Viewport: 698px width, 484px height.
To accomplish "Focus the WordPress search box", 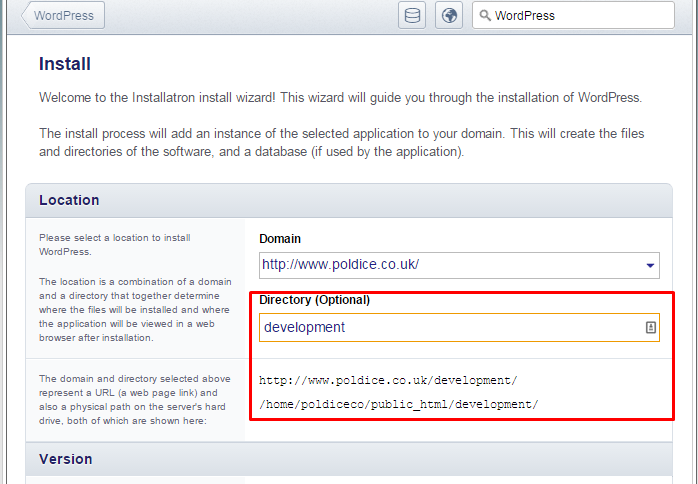I will tap(573, 15).
